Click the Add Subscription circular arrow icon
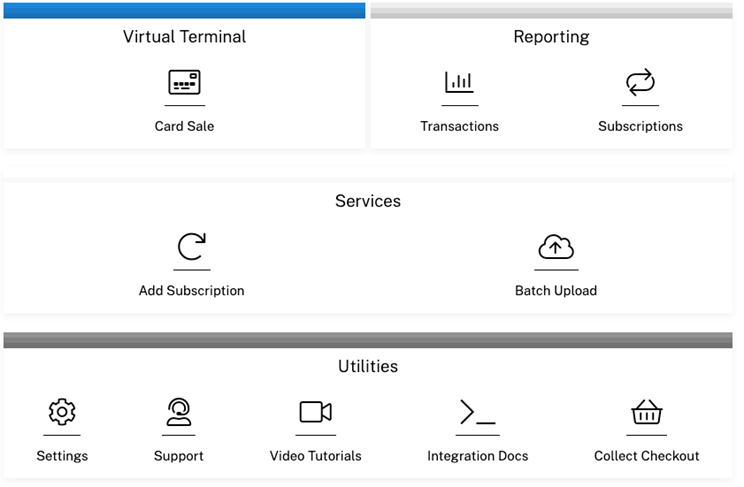Screen dimensions: 744x487 pos(191,247)
